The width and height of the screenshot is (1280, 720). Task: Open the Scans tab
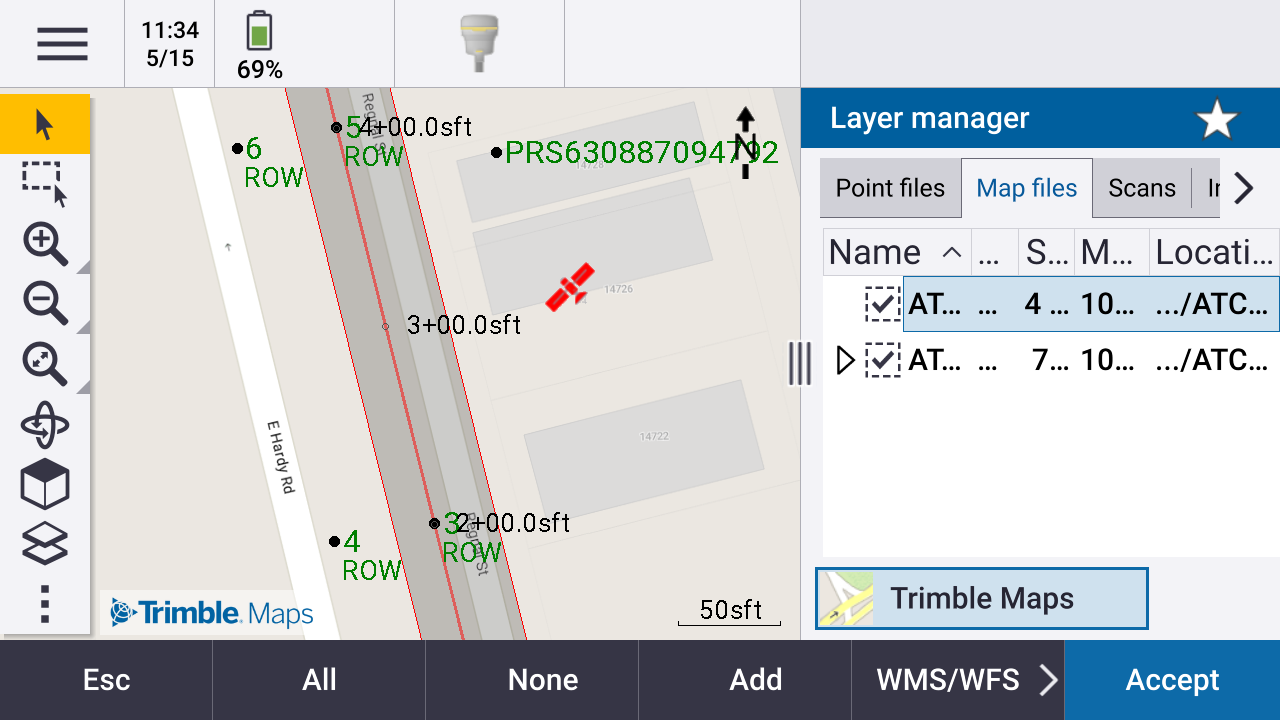point(1142,188)
